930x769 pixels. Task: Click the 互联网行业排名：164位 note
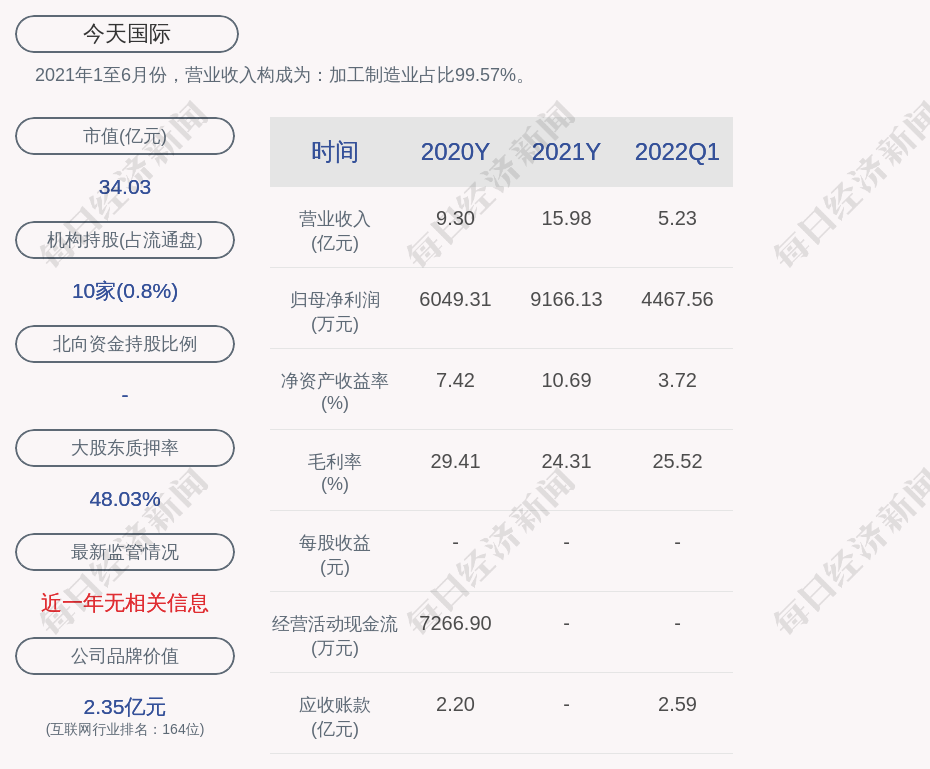[x=125, y=729]
